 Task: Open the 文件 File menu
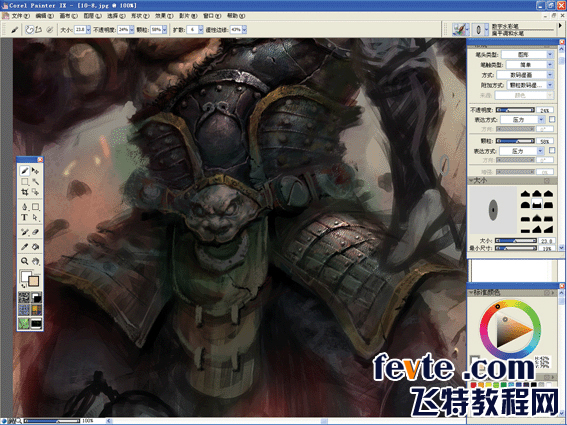(x=20, y=16)
